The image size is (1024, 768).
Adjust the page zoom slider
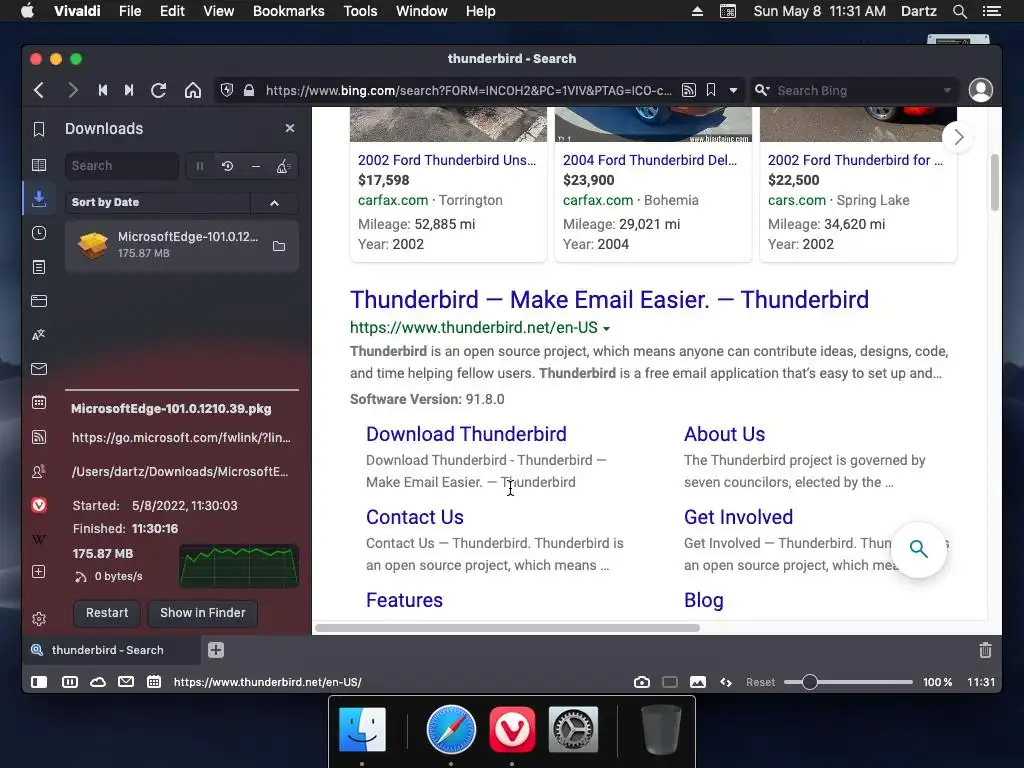848,682
